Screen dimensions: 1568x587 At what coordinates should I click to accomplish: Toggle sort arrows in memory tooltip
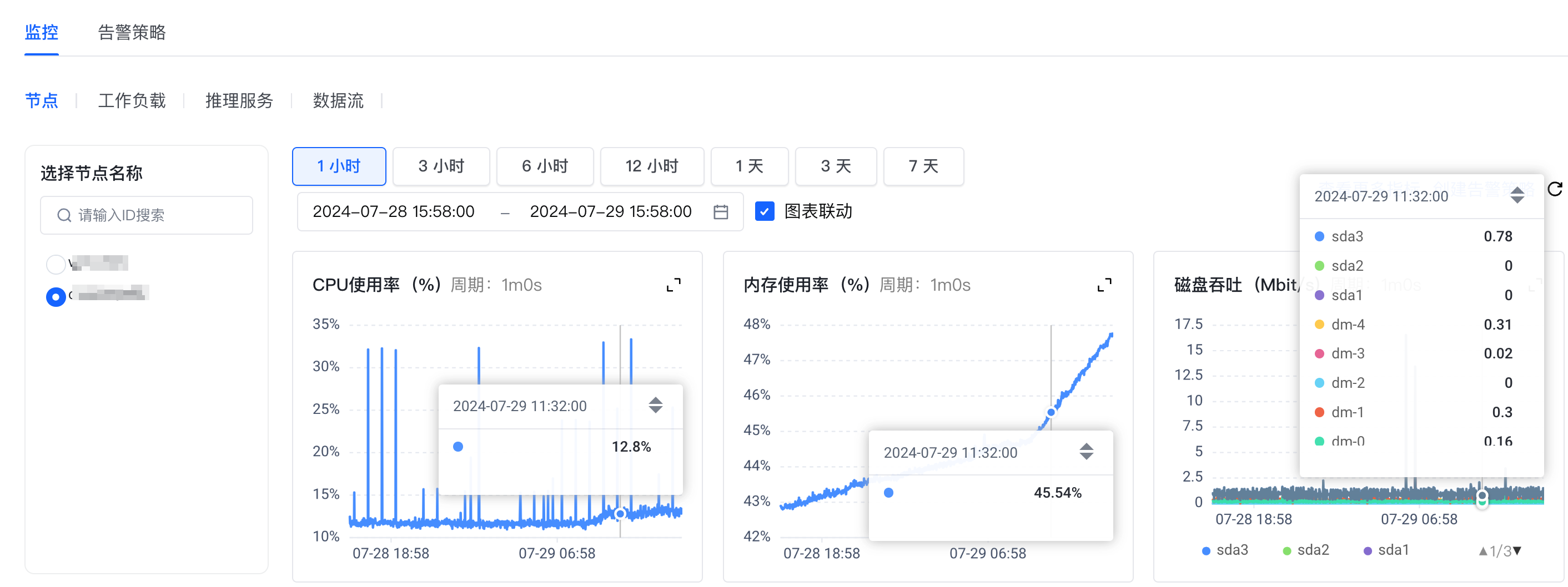1087,452
